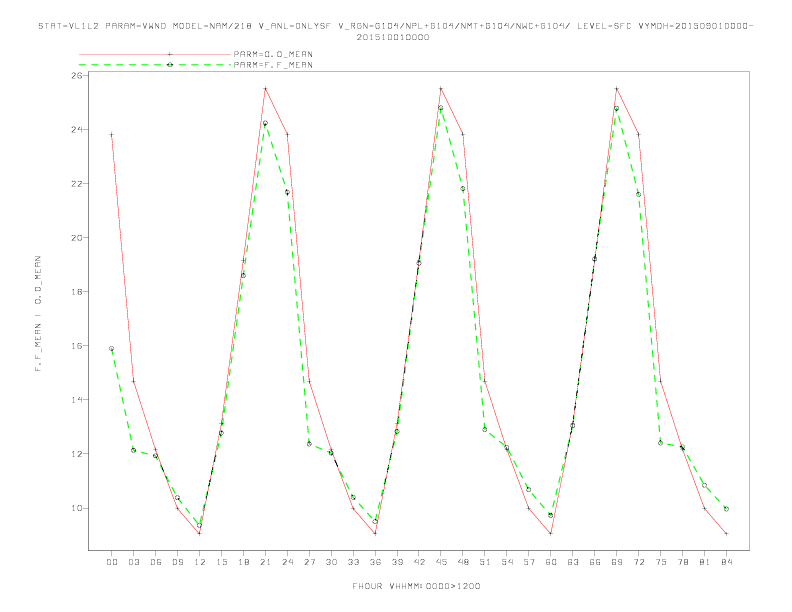Click x-axis forecast hour label 75
The width and height of the screenshot is (792, 612).
[x=661, y=562]
